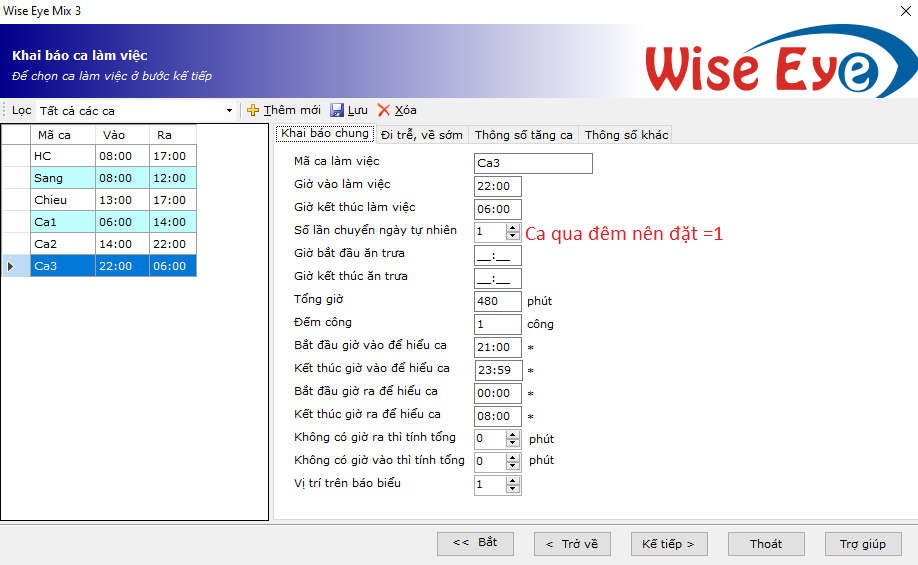Increase Không có giờ vào thì tính tổng
Screen dimensions: 918x565
[x=513, y=458]
